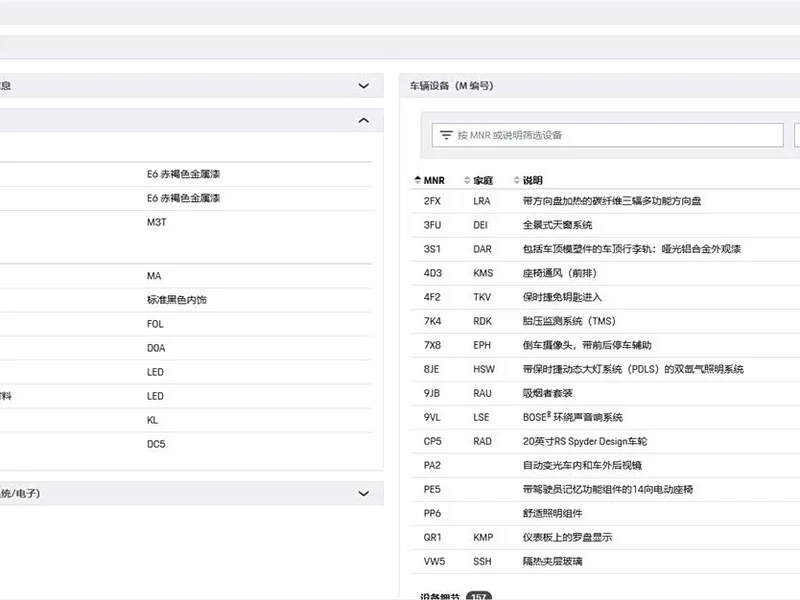Click the 设备细节 count badge
800x600 pixels.
click(479, 596)
